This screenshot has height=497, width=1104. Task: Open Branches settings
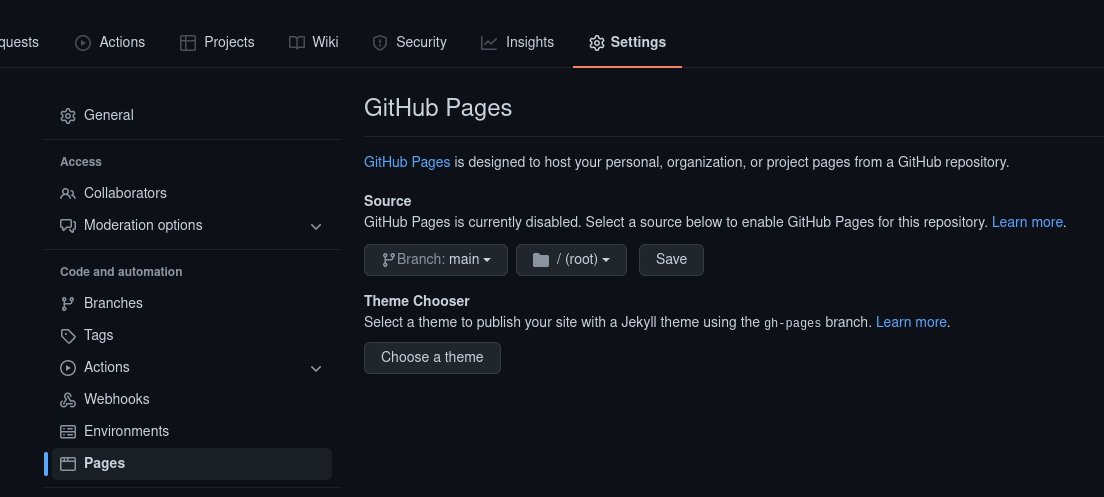pos(192,303)
